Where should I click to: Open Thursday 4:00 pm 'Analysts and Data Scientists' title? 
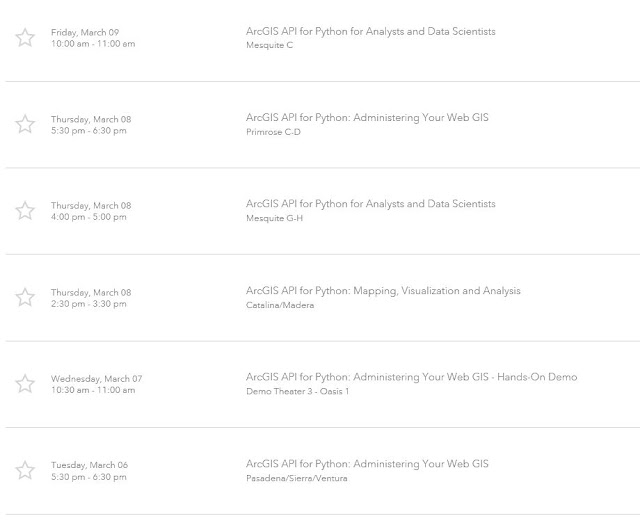(371, 204)
